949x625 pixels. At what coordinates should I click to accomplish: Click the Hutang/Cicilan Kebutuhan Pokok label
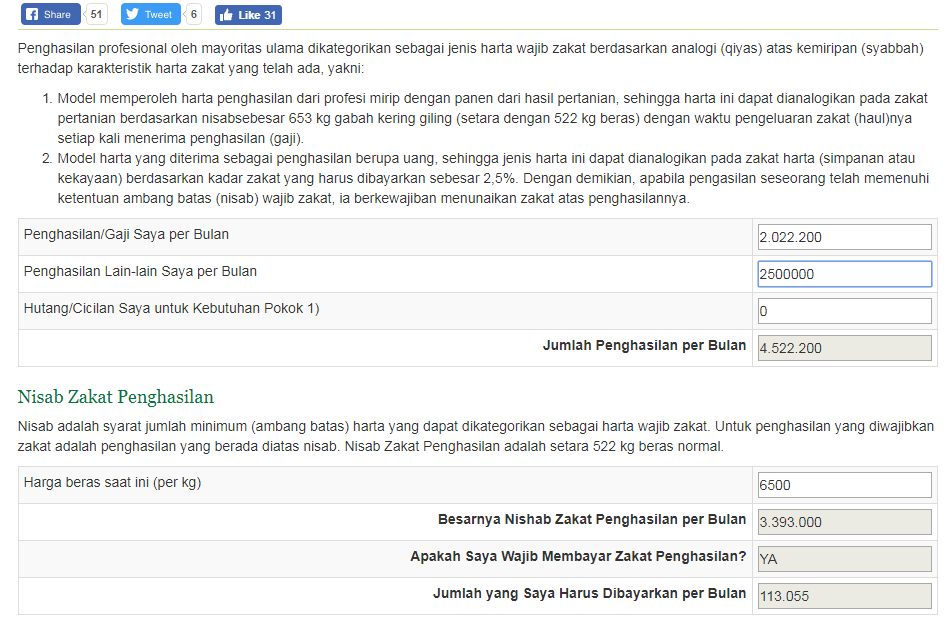171,308
